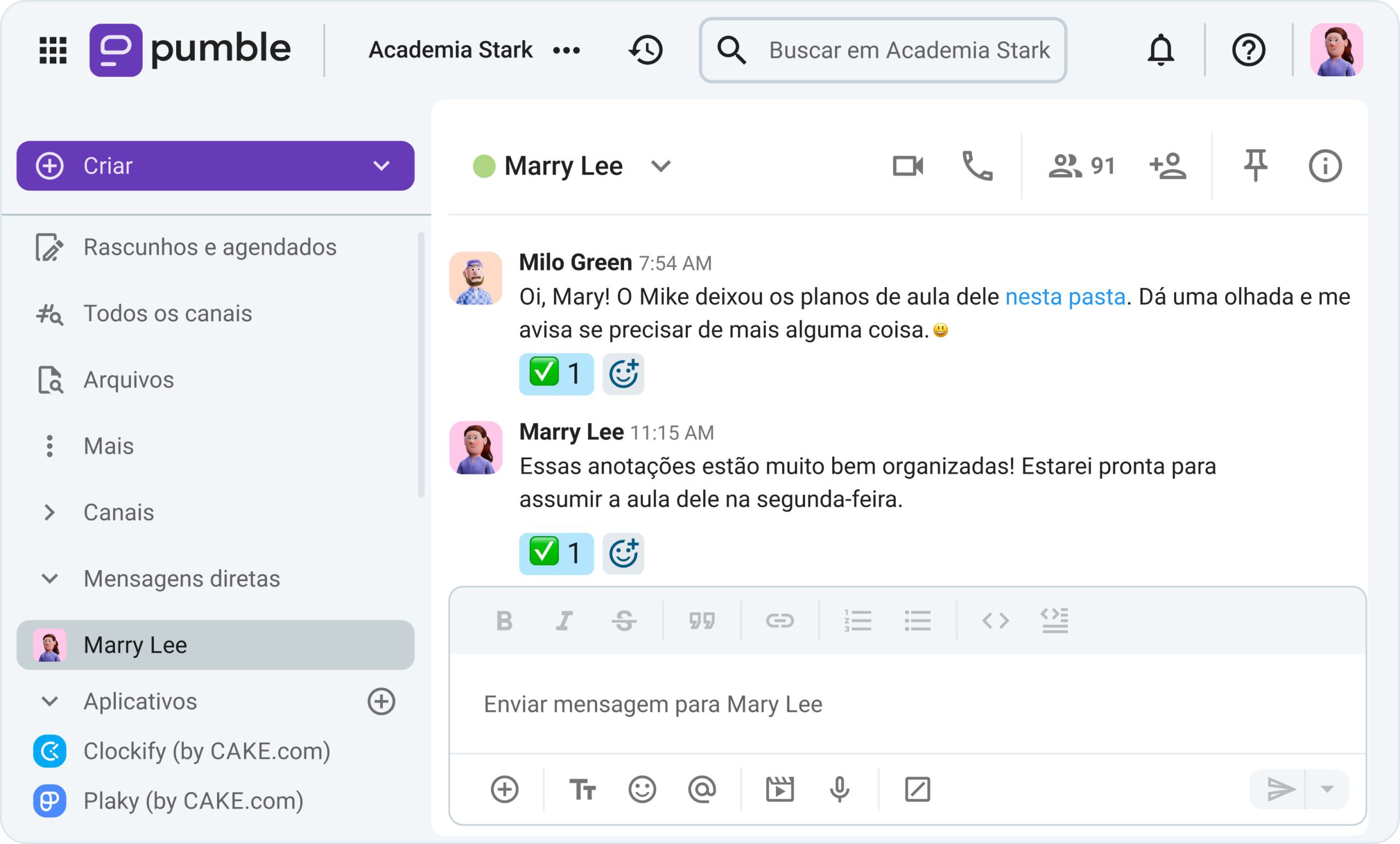Image resolution: width=1400 pixels, height=844 pixels.
Task: Open pinned messages
Action: (1256, 166)
